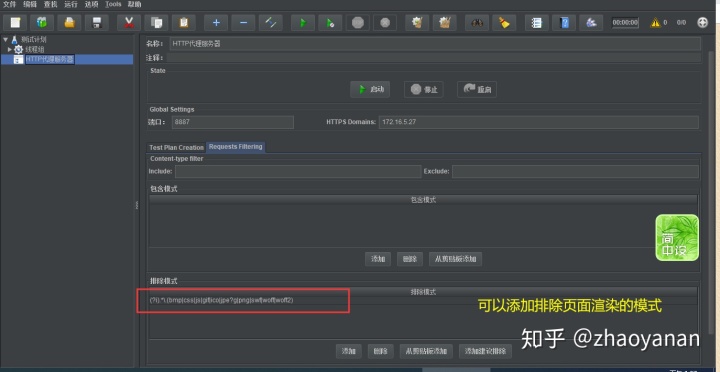Switch to Test Plan Creation tab
The height and width of the screenshot is (372, 720).
tap(176, 147)
